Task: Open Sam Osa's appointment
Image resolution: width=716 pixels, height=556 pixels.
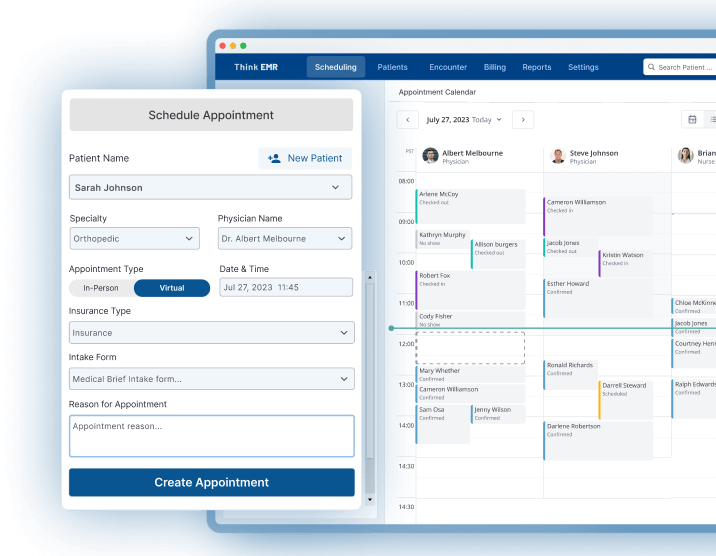Action: [x=442, y=425]
